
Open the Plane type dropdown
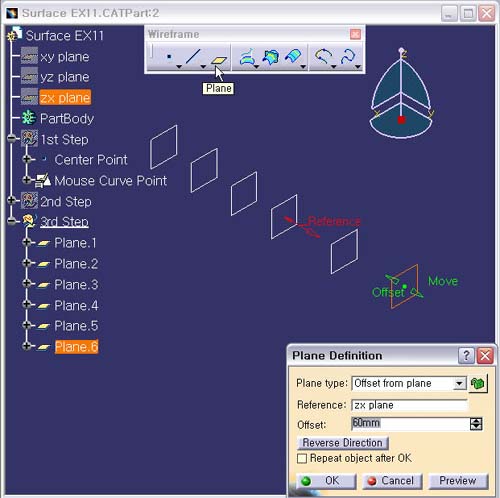coord(459,383)
